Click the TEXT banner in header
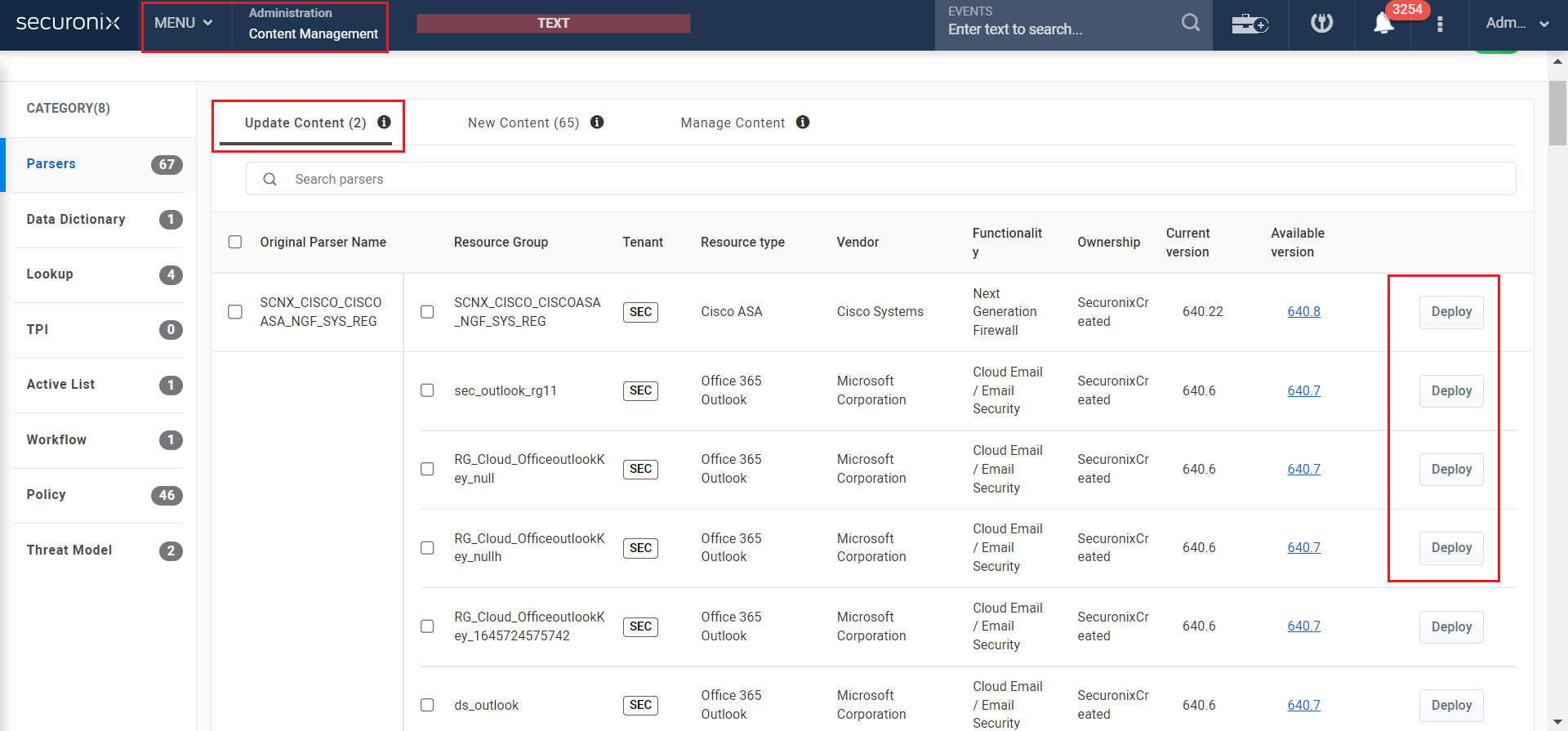1568x731 pixels. [x=553, y=23]
